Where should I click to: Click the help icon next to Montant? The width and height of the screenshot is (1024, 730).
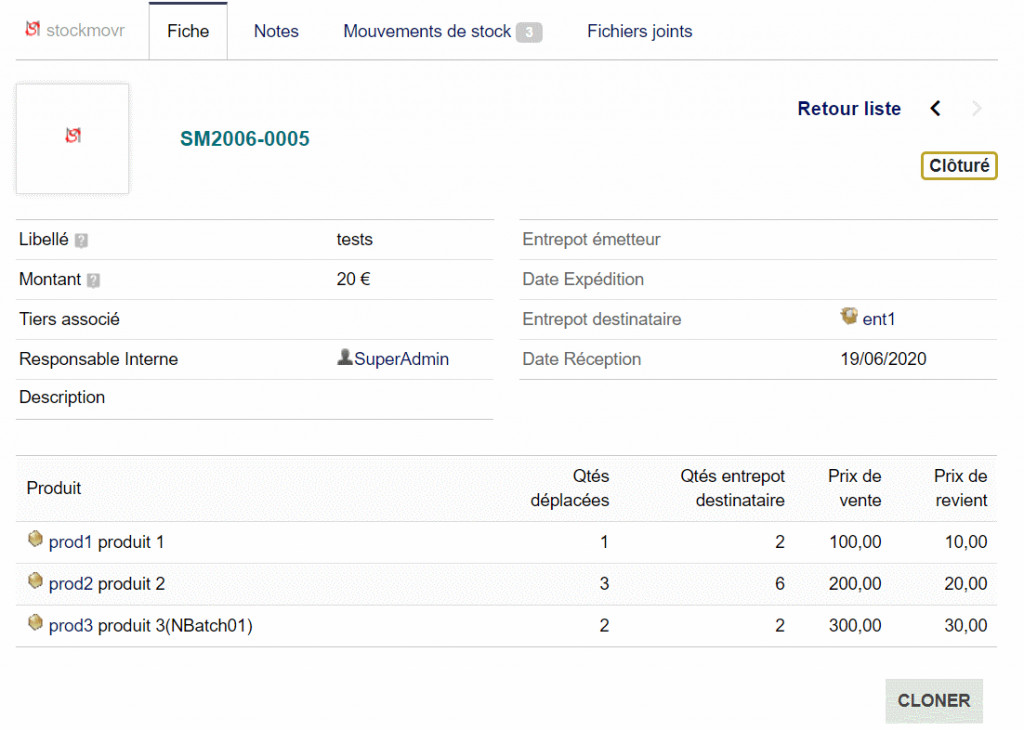pos(93,281)
